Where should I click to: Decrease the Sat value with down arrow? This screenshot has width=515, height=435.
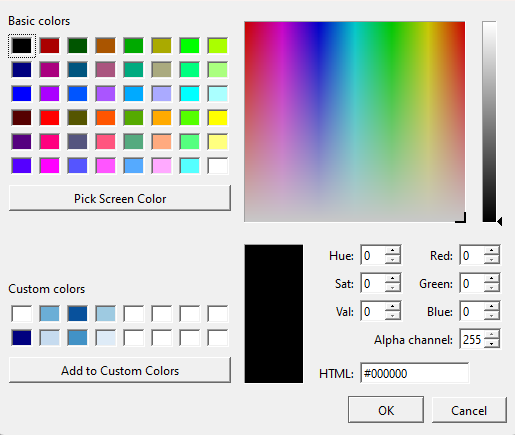point(392,288)
